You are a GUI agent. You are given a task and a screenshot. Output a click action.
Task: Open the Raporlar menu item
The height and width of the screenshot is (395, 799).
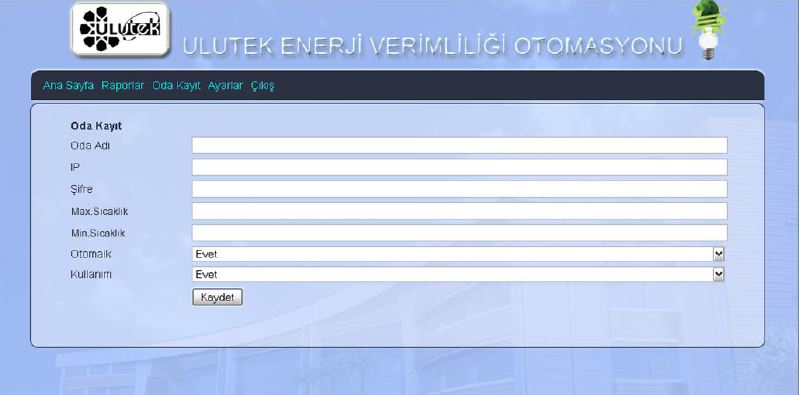pos(123,86)
